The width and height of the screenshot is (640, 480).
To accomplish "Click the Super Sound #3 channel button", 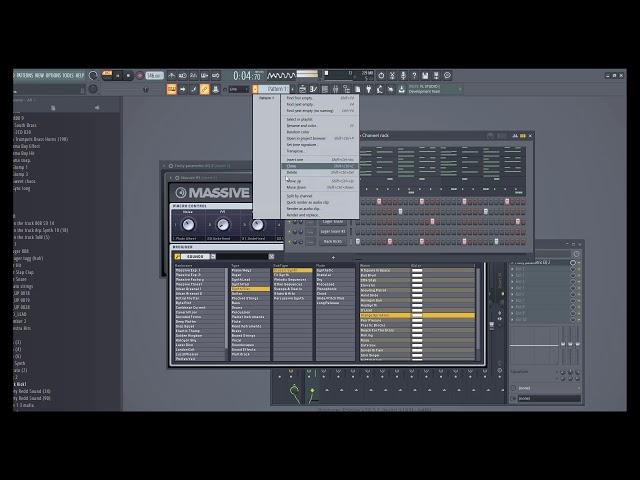I will [x=332, y=231].
